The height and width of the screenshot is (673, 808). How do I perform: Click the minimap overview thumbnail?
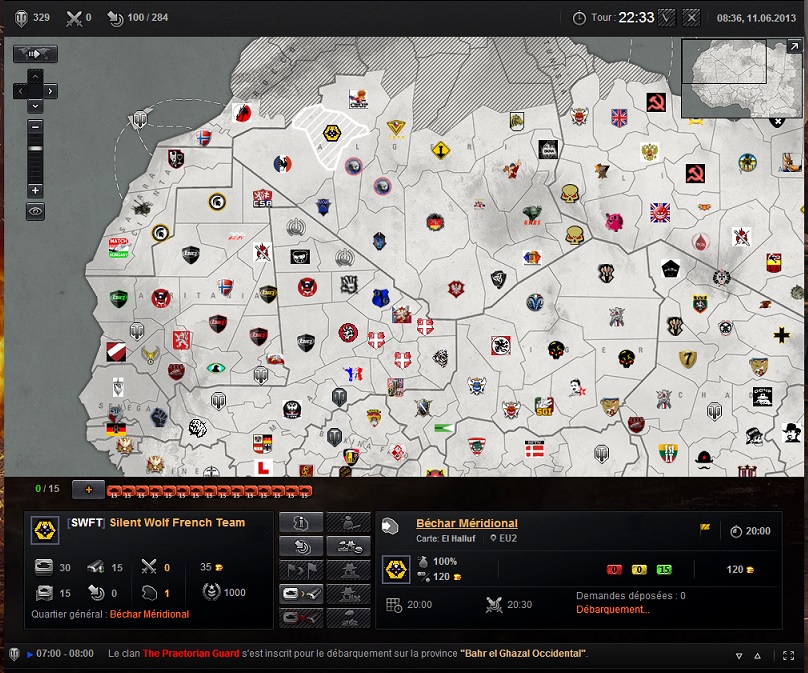click(742, 78)
